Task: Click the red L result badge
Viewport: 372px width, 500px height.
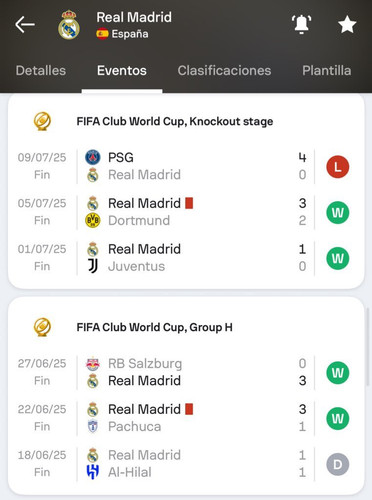Action: [x=338, y=166]
